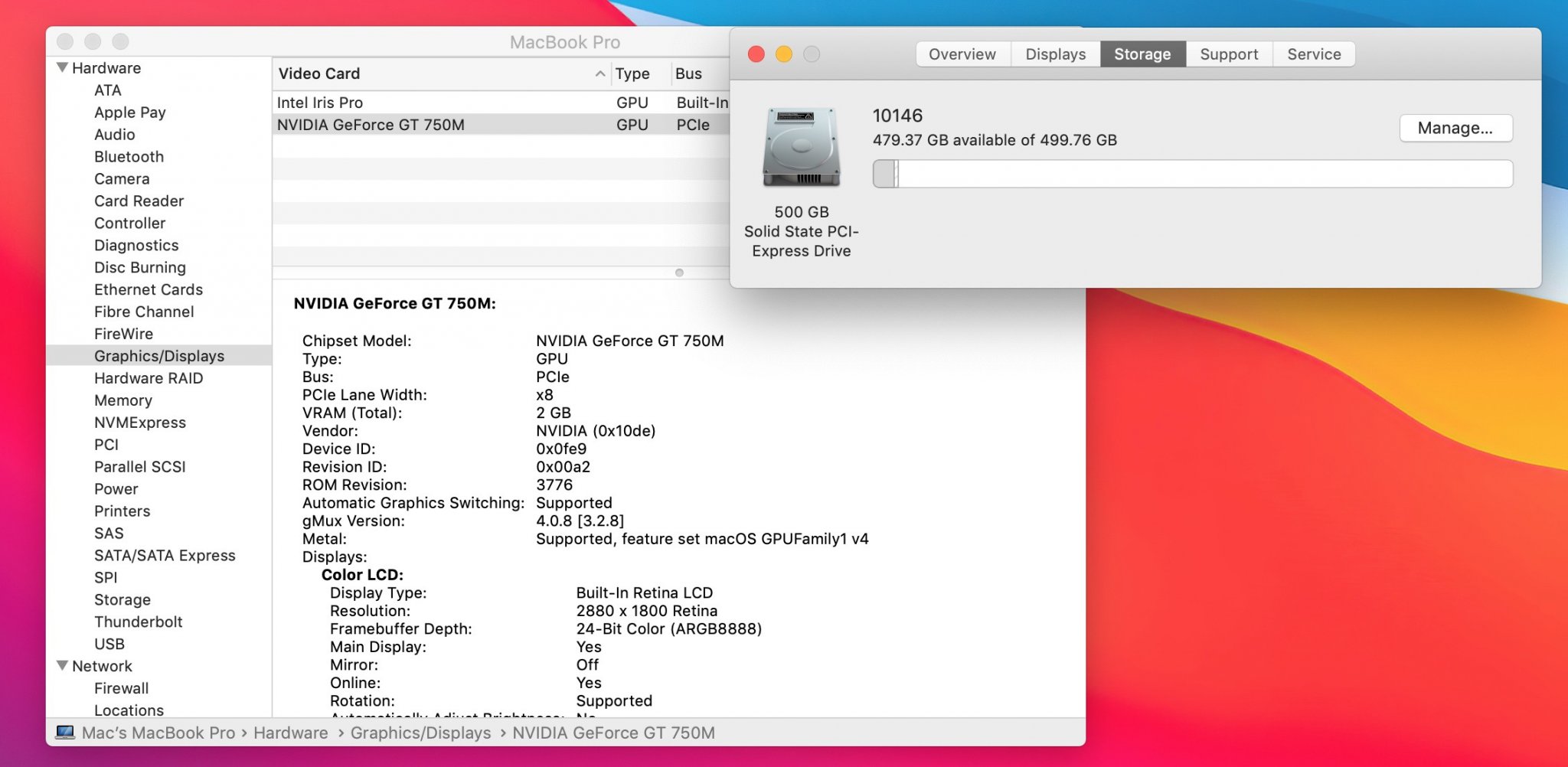Open Ethernet Cards in the sidebar
Screen dimensions: 1568x767
point(149,290)
